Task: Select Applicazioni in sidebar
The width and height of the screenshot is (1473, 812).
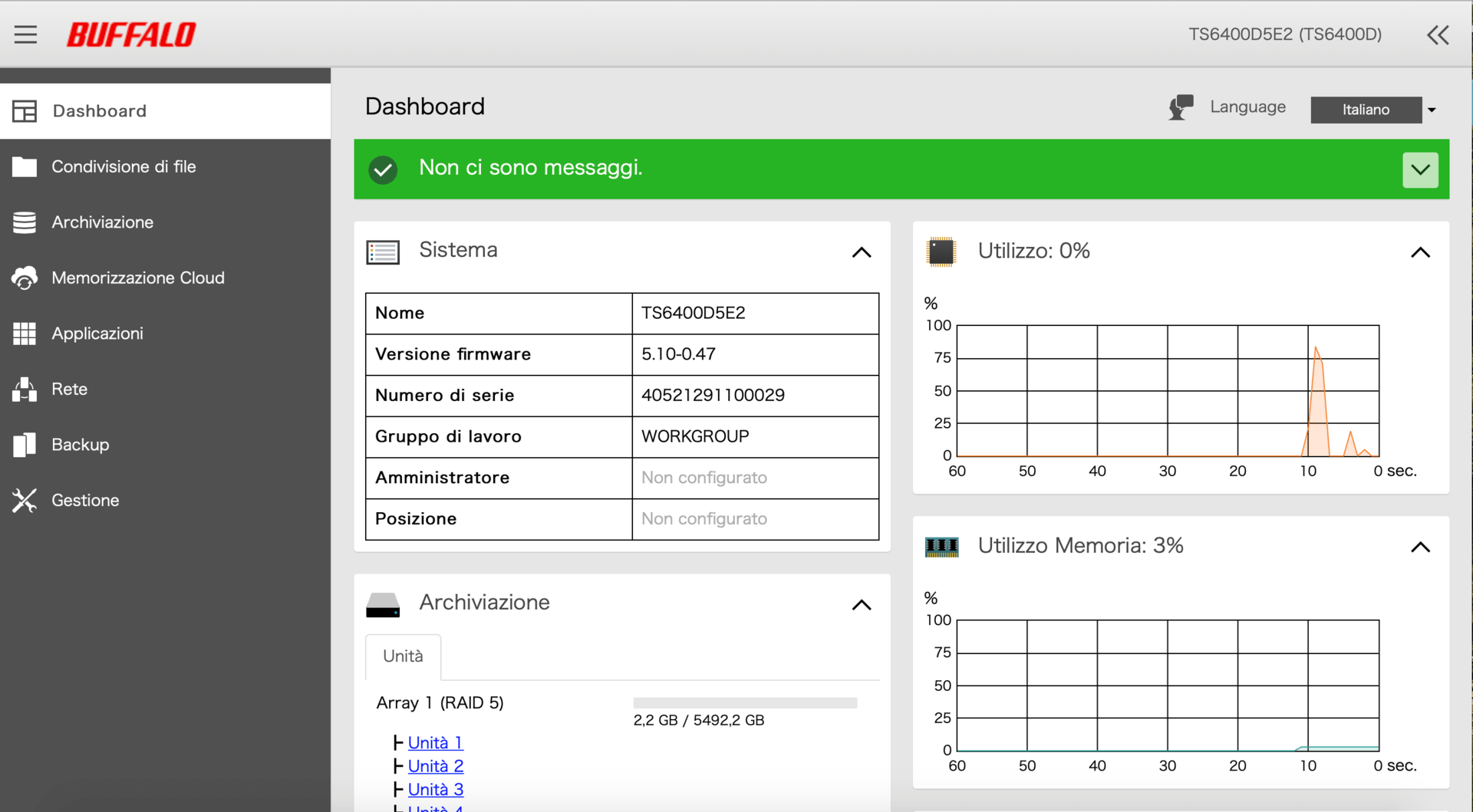Action: 165,334
